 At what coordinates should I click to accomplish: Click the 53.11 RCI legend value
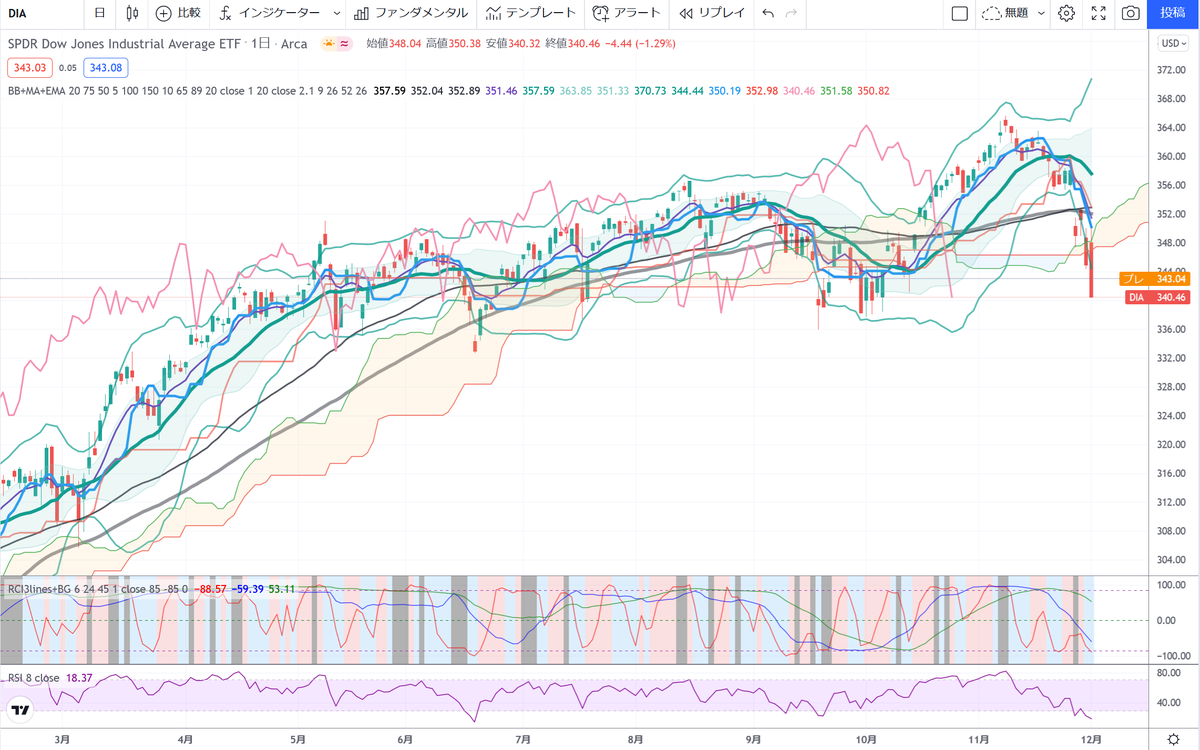pos(282,588)
